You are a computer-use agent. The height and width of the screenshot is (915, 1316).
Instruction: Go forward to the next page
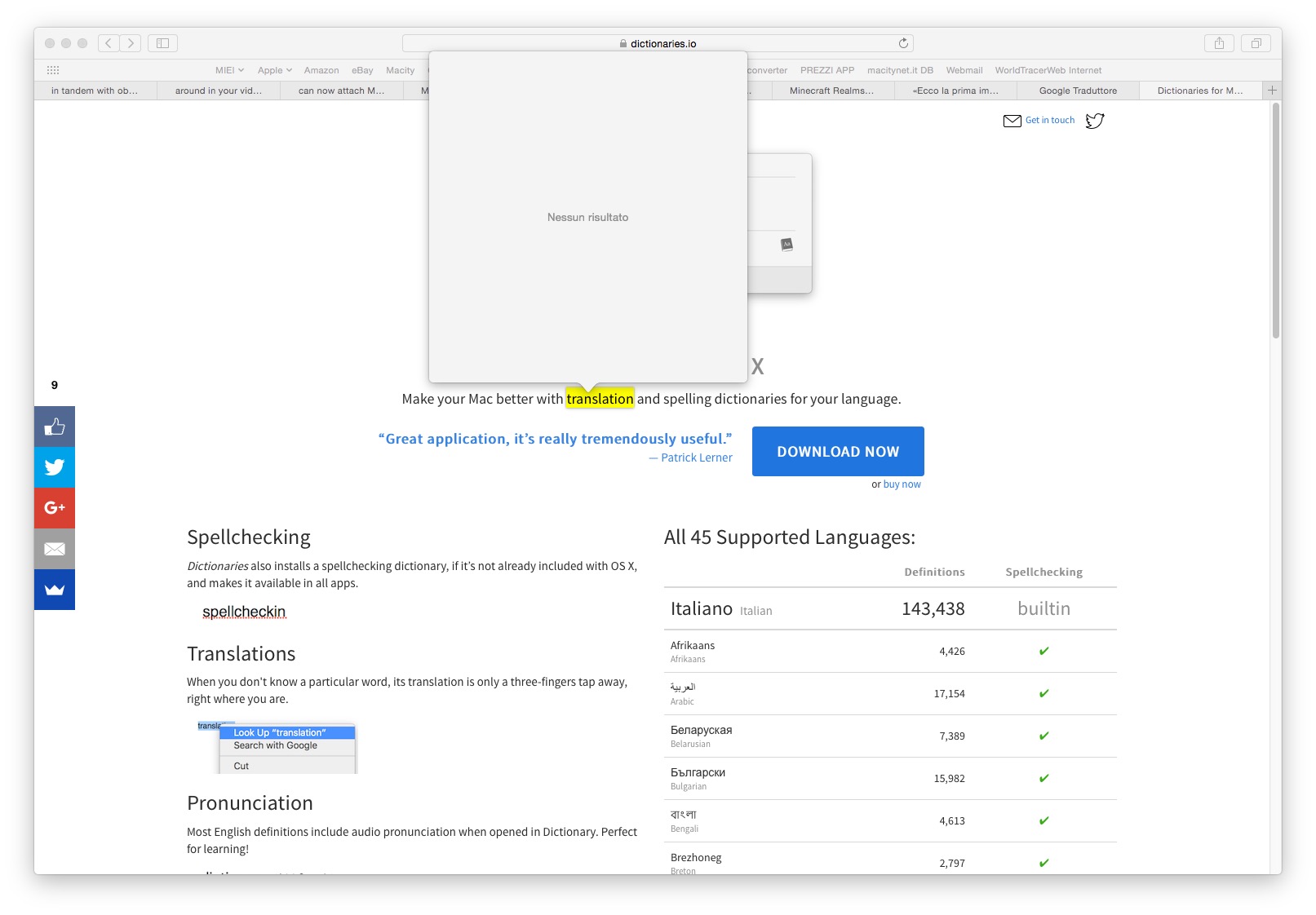coord(131,43)
